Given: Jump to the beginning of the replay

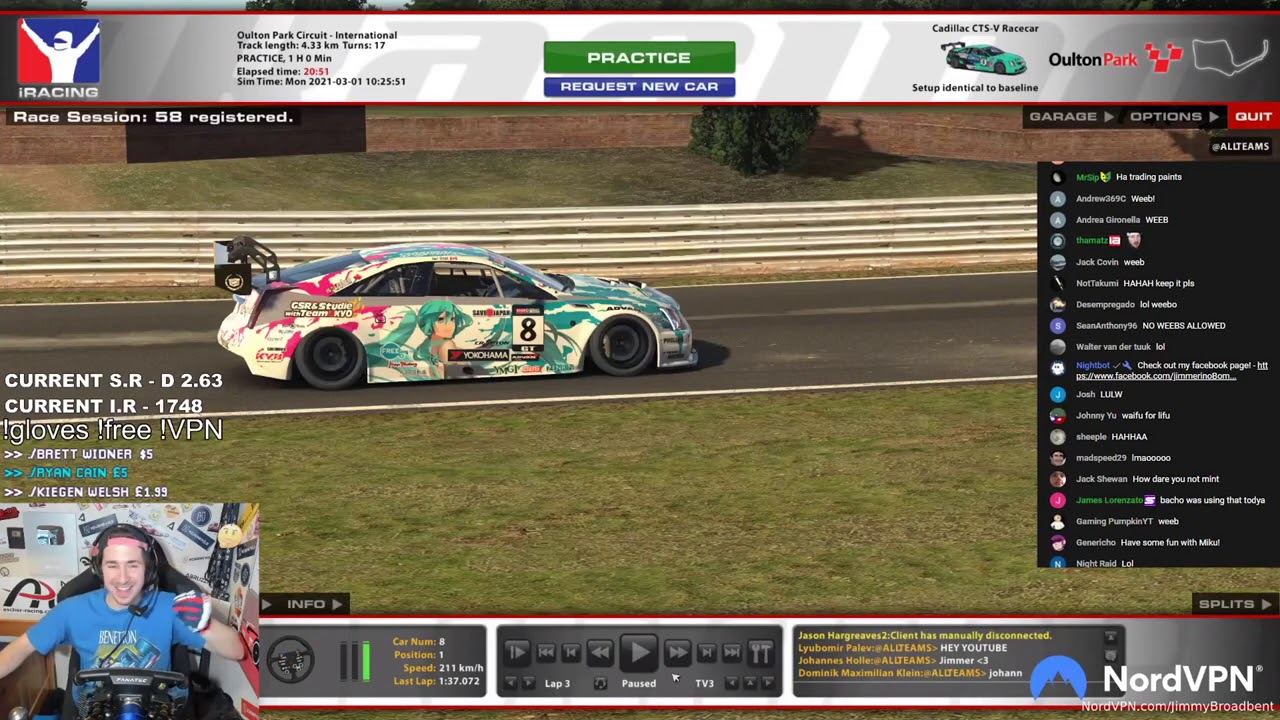Looking at the screenshot, I should pos(546,653).
